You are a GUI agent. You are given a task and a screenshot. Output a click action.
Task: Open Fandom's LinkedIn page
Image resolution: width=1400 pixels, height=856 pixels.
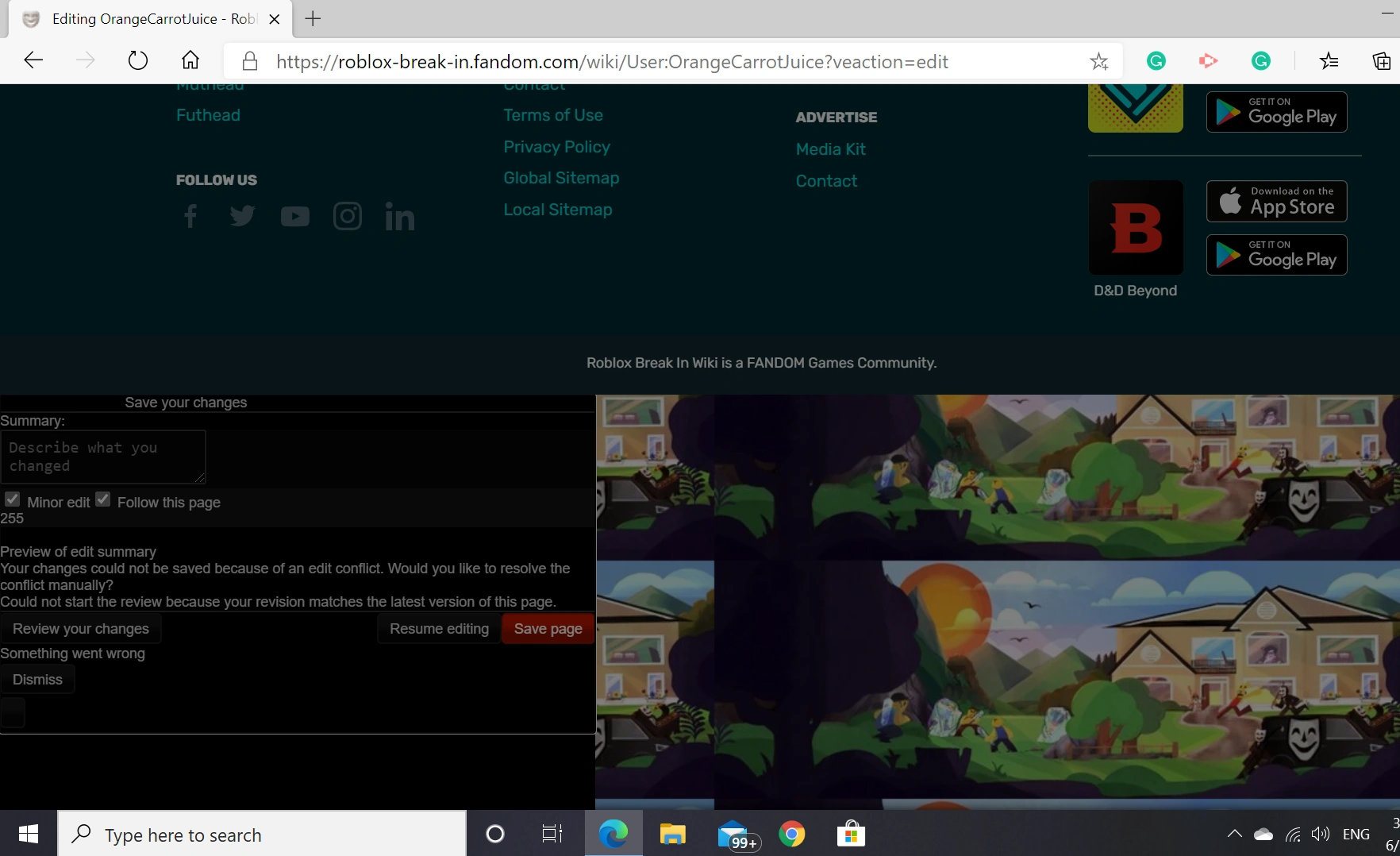(x=400, y=216)
